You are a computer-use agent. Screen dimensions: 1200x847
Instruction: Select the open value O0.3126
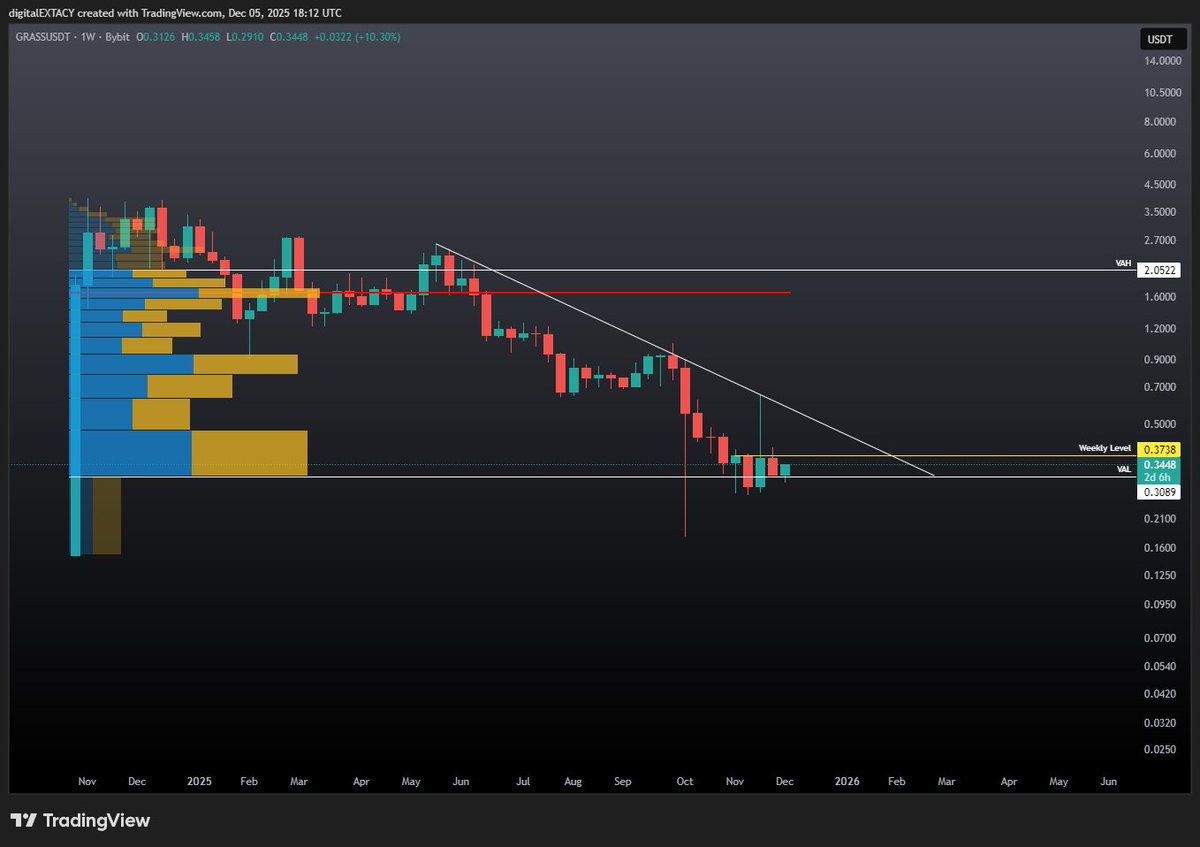[158, 37]
